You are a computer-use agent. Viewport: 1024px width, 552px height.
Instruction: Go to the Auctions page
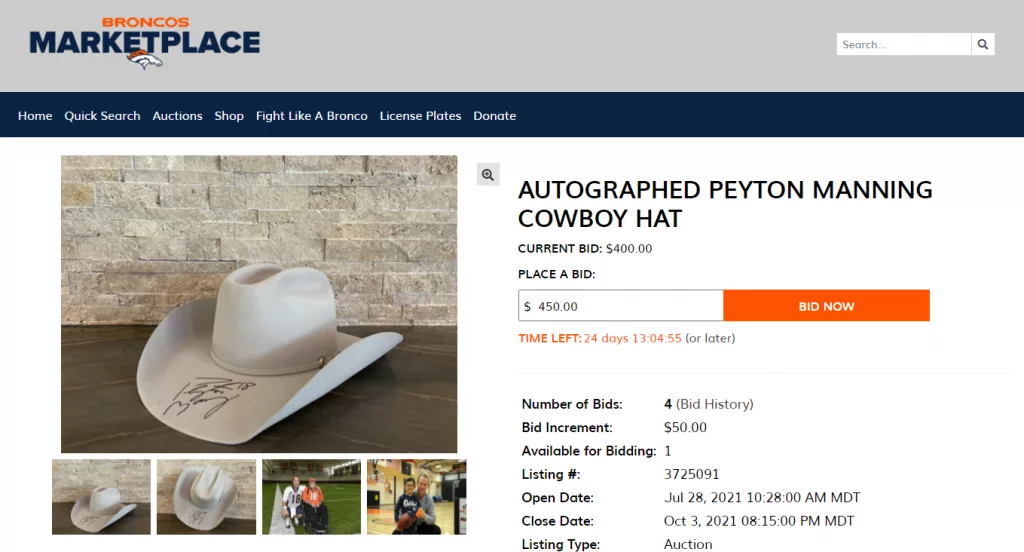pos(178,116)
